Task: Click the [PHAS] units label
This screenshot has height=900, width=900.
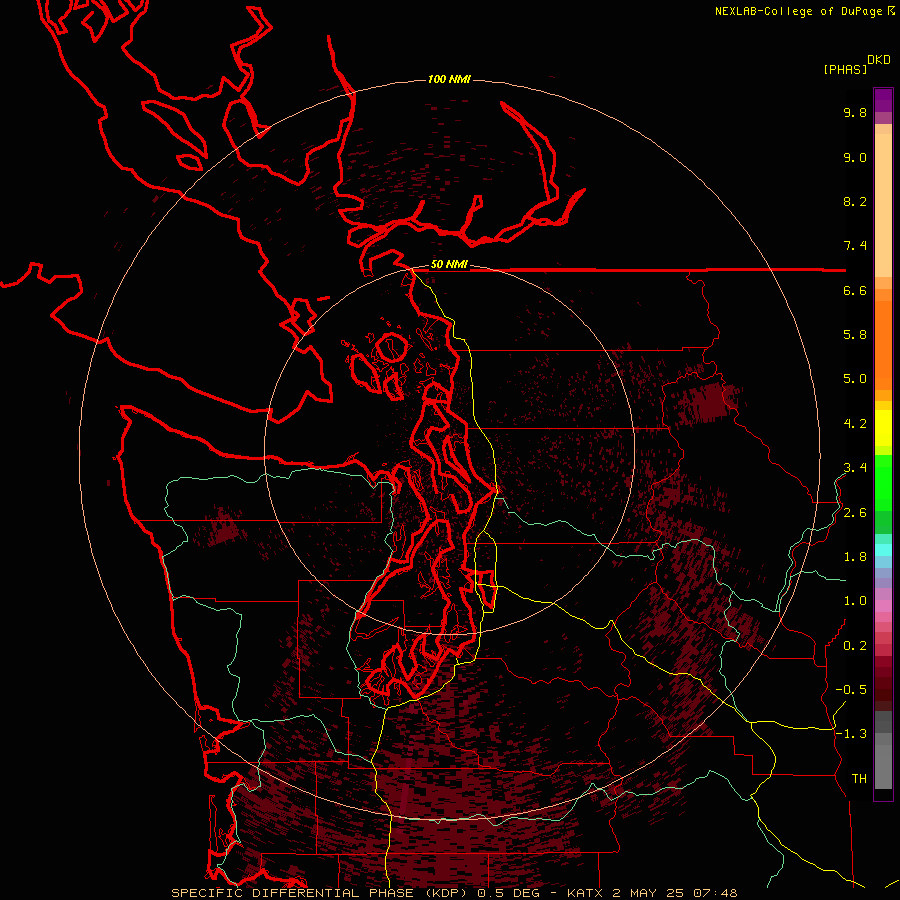Action: coord(845,69)
